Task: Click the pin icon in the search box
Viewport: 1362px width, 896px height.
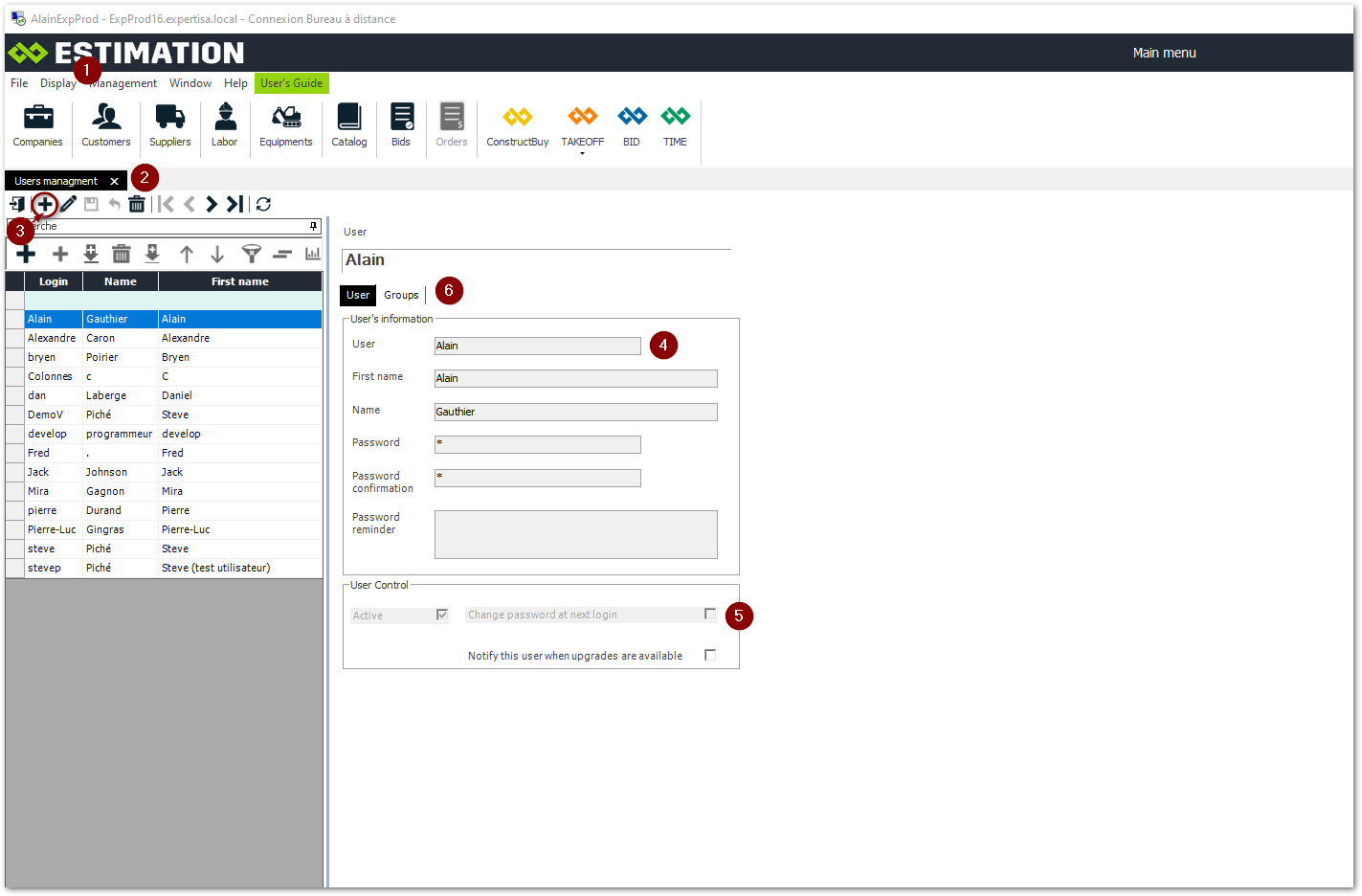Action: click(x=313, y=227)
